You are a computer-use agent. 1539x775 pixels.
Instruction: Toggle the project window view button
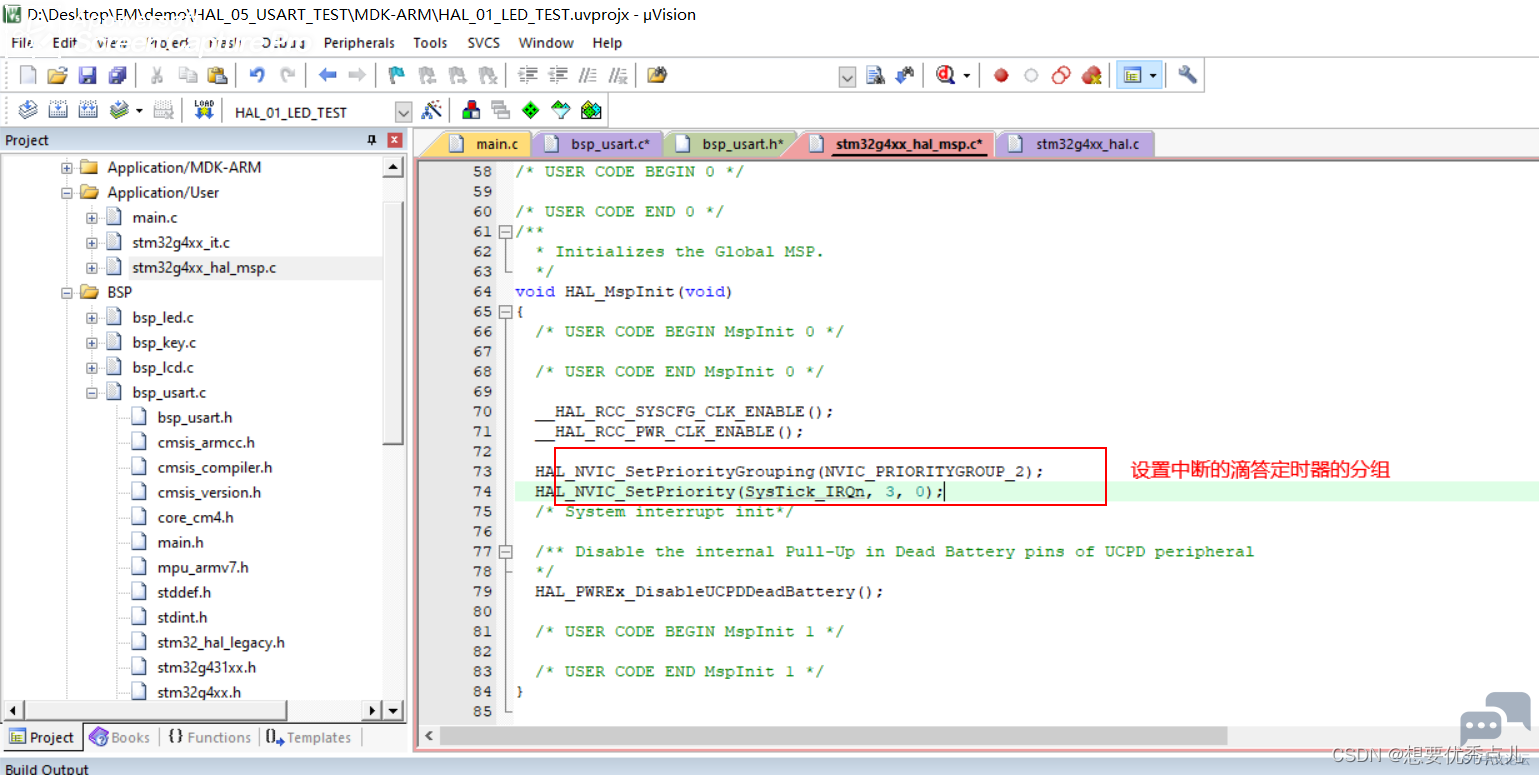pos(1132,75)
